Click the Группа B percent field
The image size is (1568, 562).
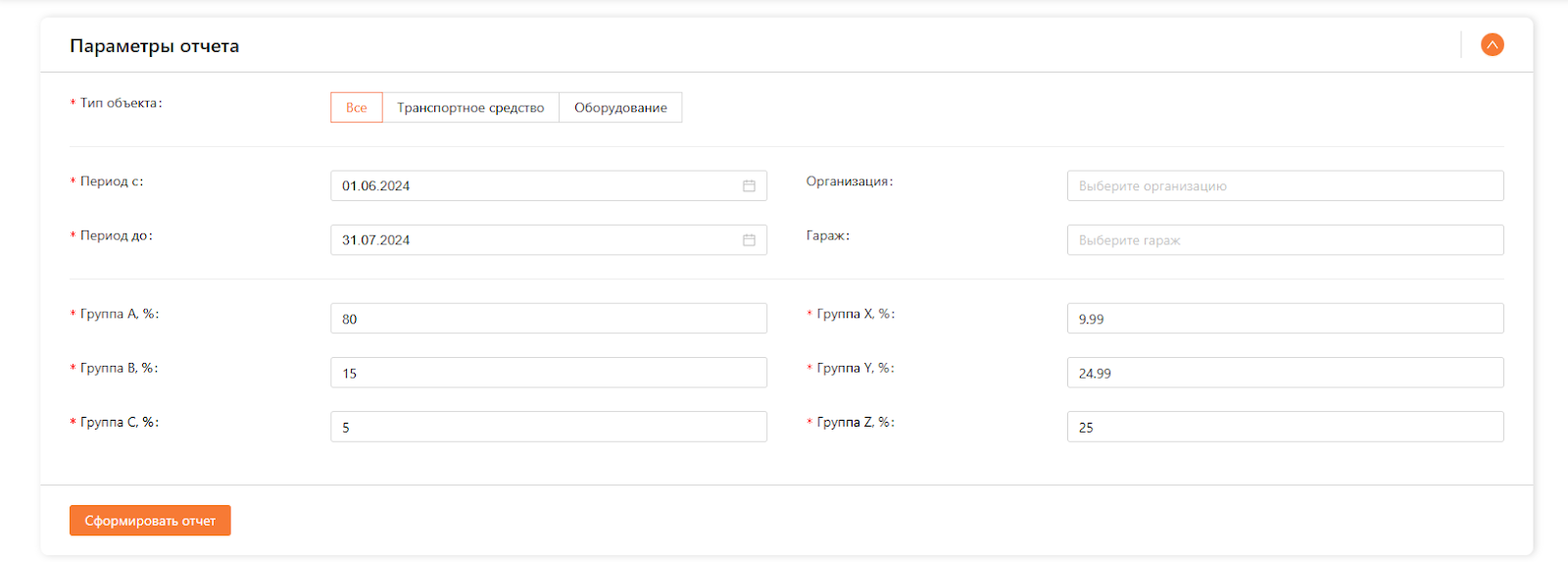point(548,373)
